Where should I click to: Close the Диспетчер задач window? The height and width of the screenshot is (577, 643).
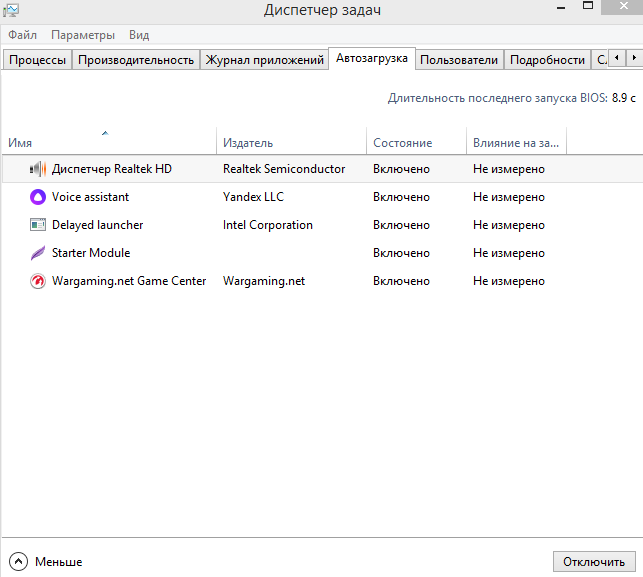pos(623,7)
